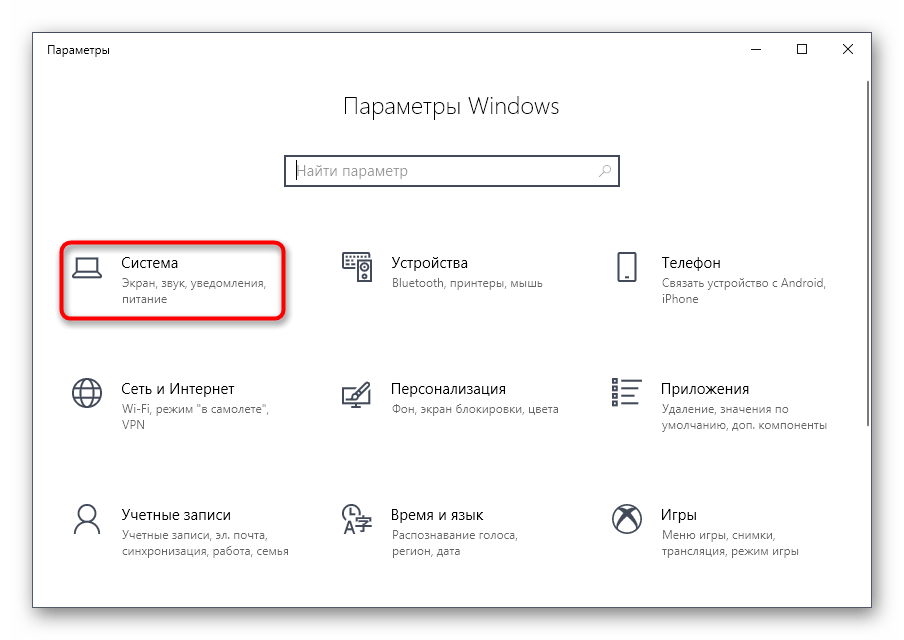The height and width of the screenshot is (640, 904).
Task: Click the search magnifier icon
Action: coord(605,171)
